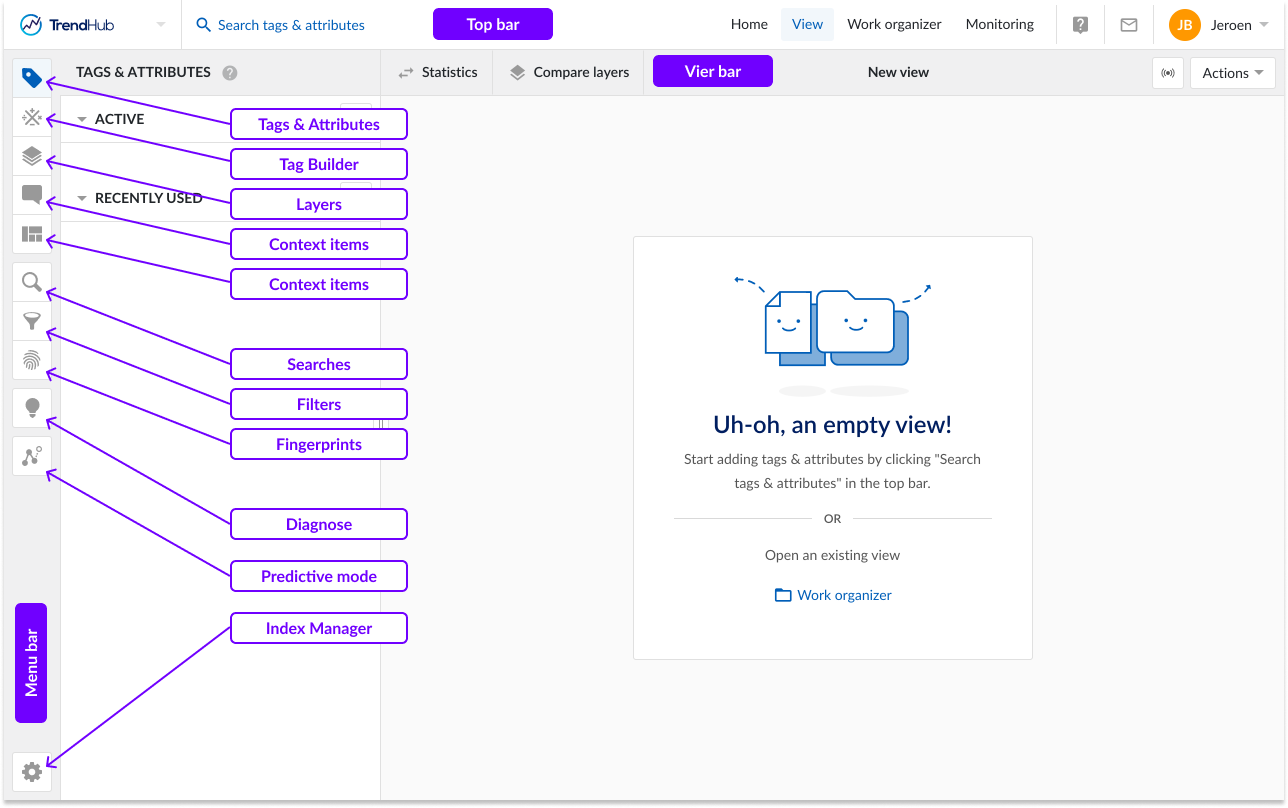Open the Searches magnifier icon in sidebar

32,282
